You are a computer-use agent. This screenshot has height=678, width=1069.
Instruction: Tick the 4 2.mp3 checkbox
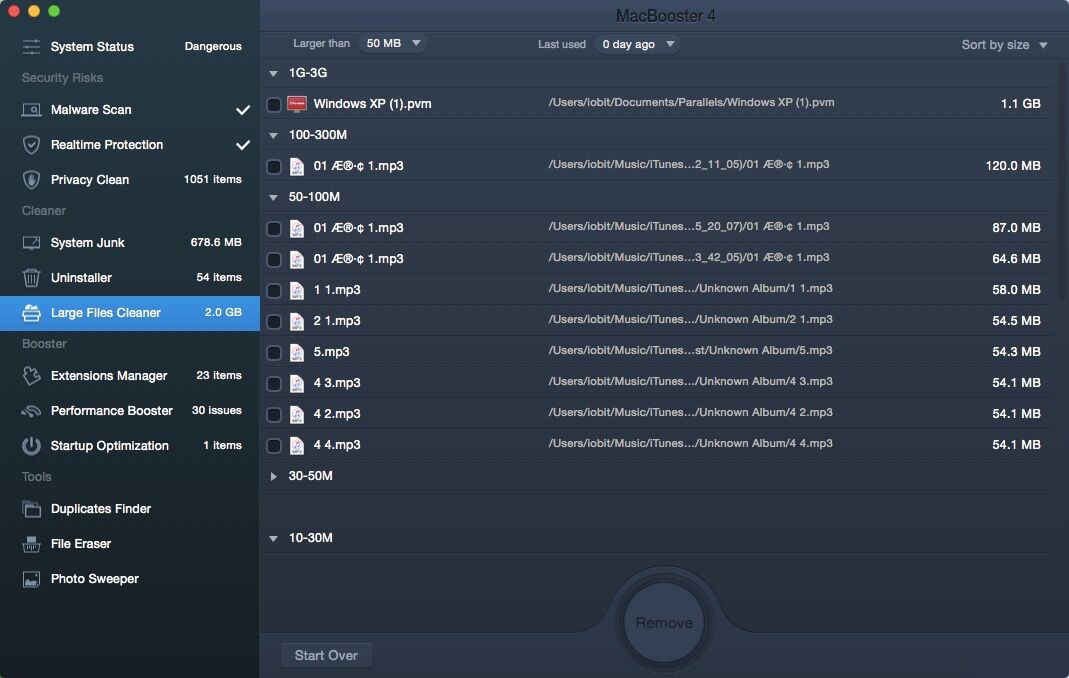click(x=273, y=415)
